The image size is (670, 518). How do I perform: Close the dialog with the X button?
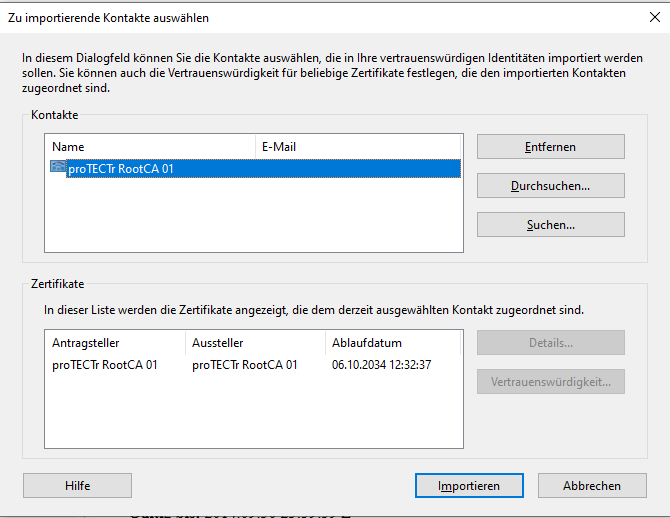(655, 17)
